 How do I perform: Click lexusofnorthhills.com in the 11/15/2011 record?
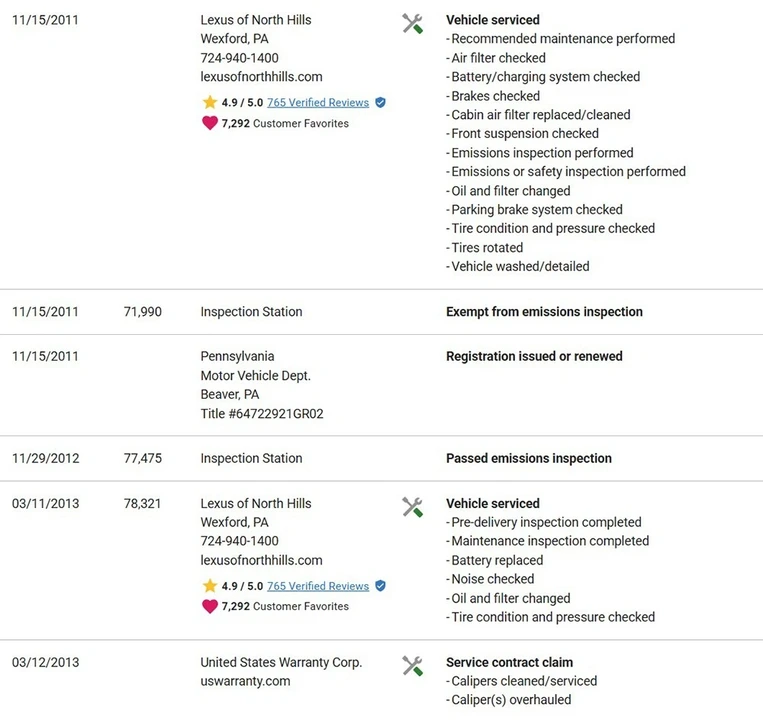(x=261, y=77)
